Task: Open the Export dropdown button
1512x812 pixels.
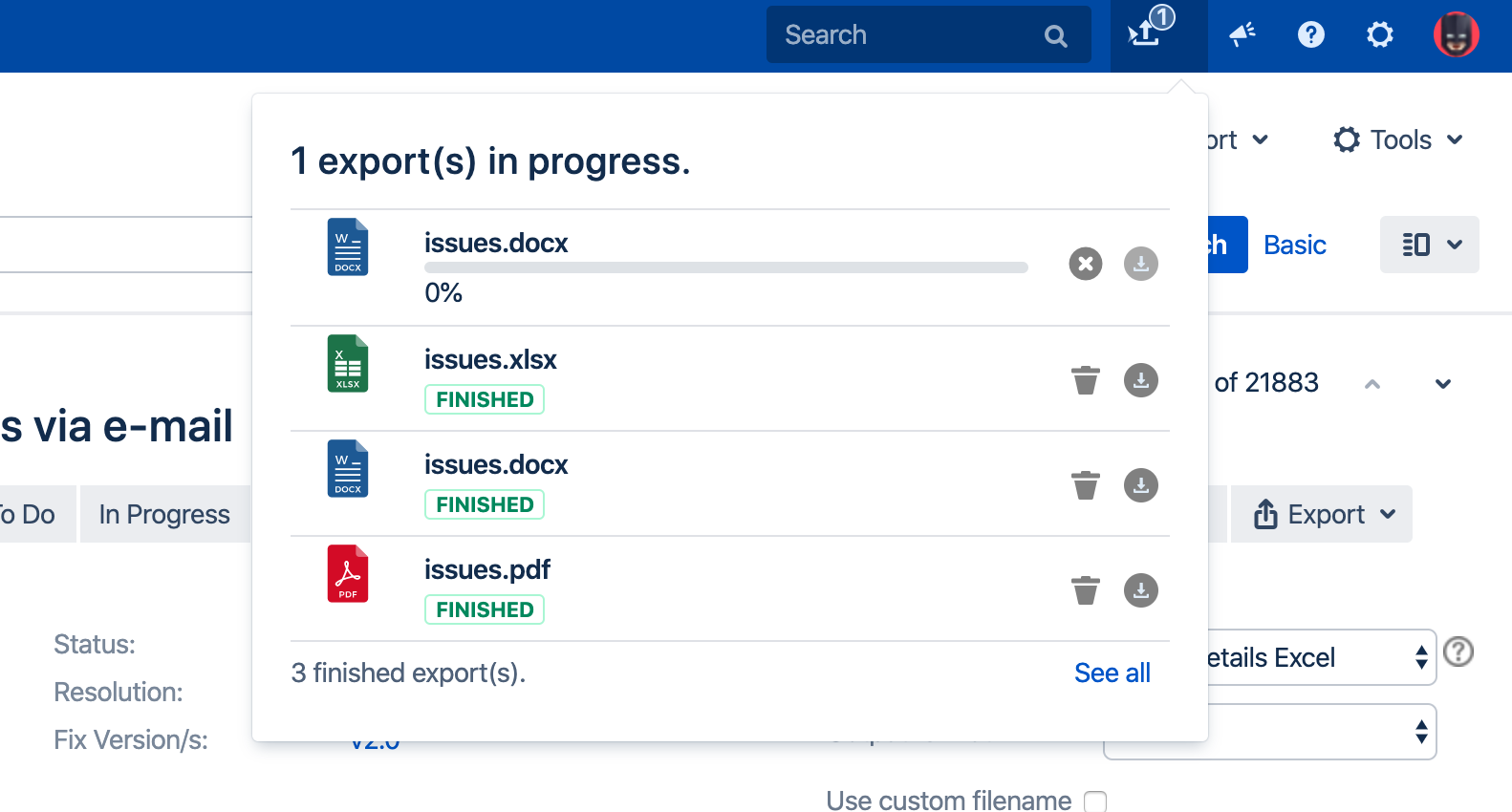Action: [1324, 515]
